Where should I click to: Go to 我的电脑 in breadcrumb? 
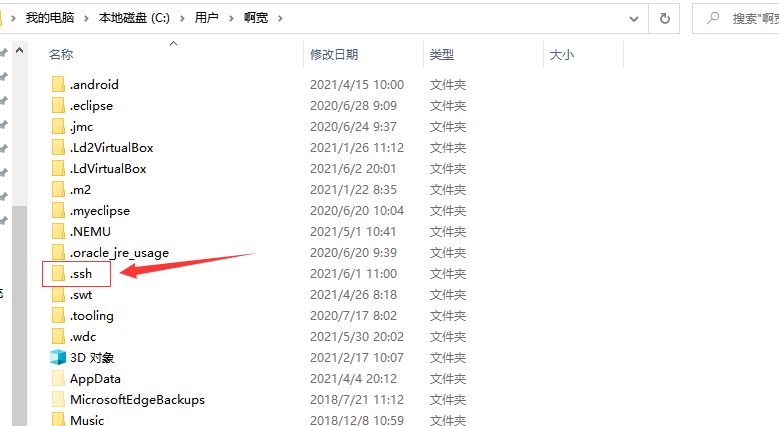50,18
